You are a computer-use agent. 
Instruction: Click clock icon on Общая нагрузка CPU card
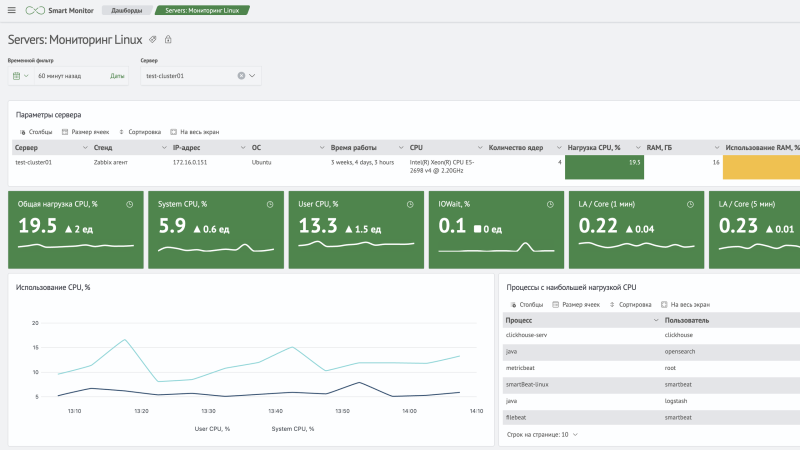point(130,204)
